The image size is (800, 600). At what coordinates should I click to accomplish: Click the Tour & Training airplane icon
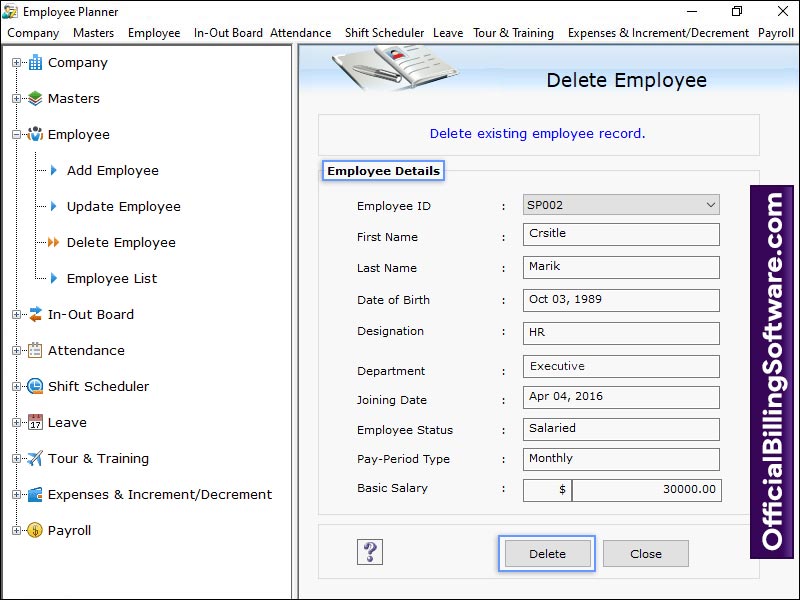(x=35, y=459)
